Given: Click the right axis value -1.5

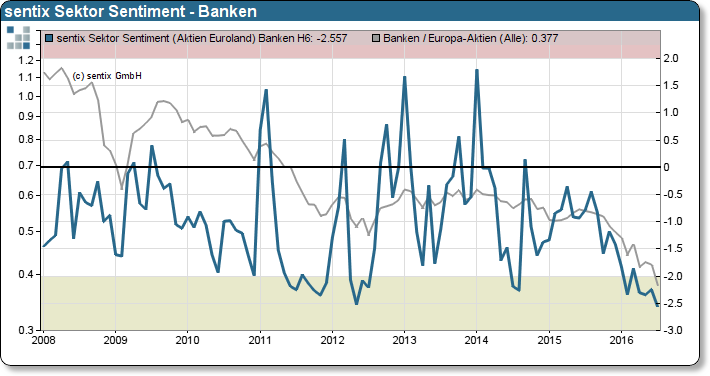Looking at the screenshot, I should [673, 249].
